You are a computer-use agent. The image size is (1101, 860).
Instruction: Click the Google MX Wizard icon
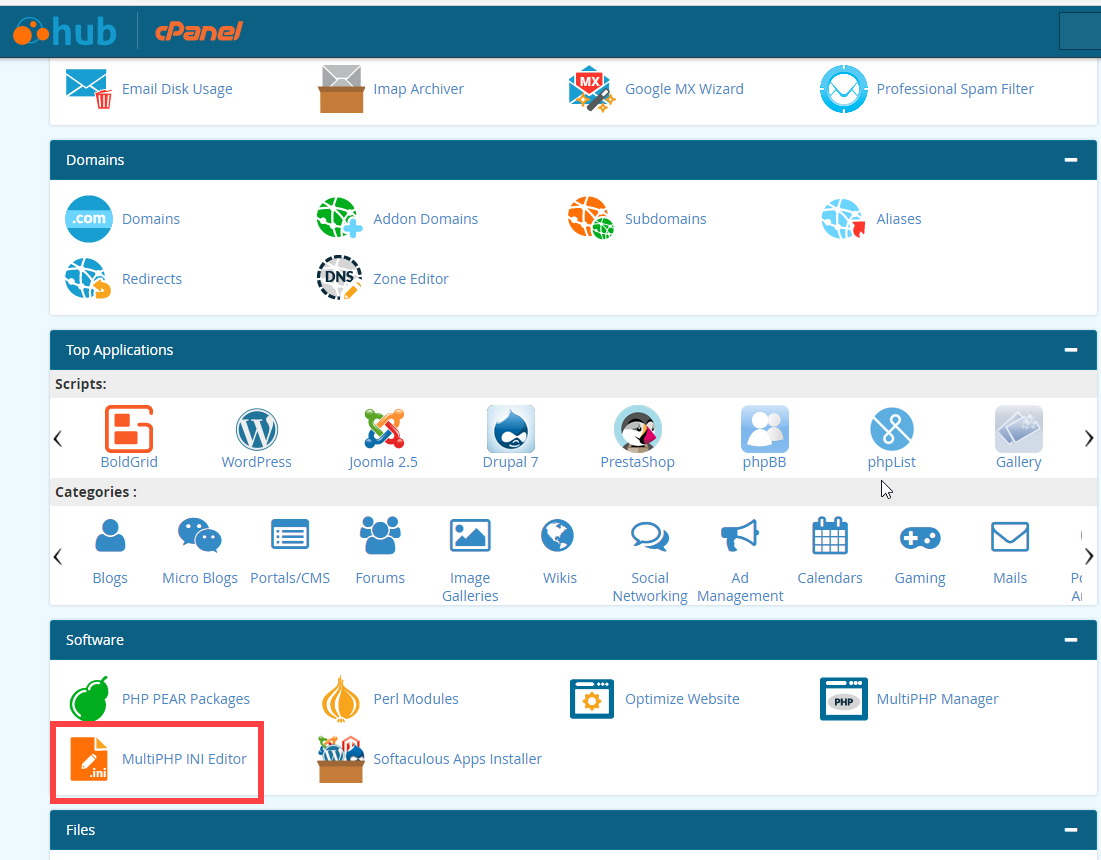590,89
